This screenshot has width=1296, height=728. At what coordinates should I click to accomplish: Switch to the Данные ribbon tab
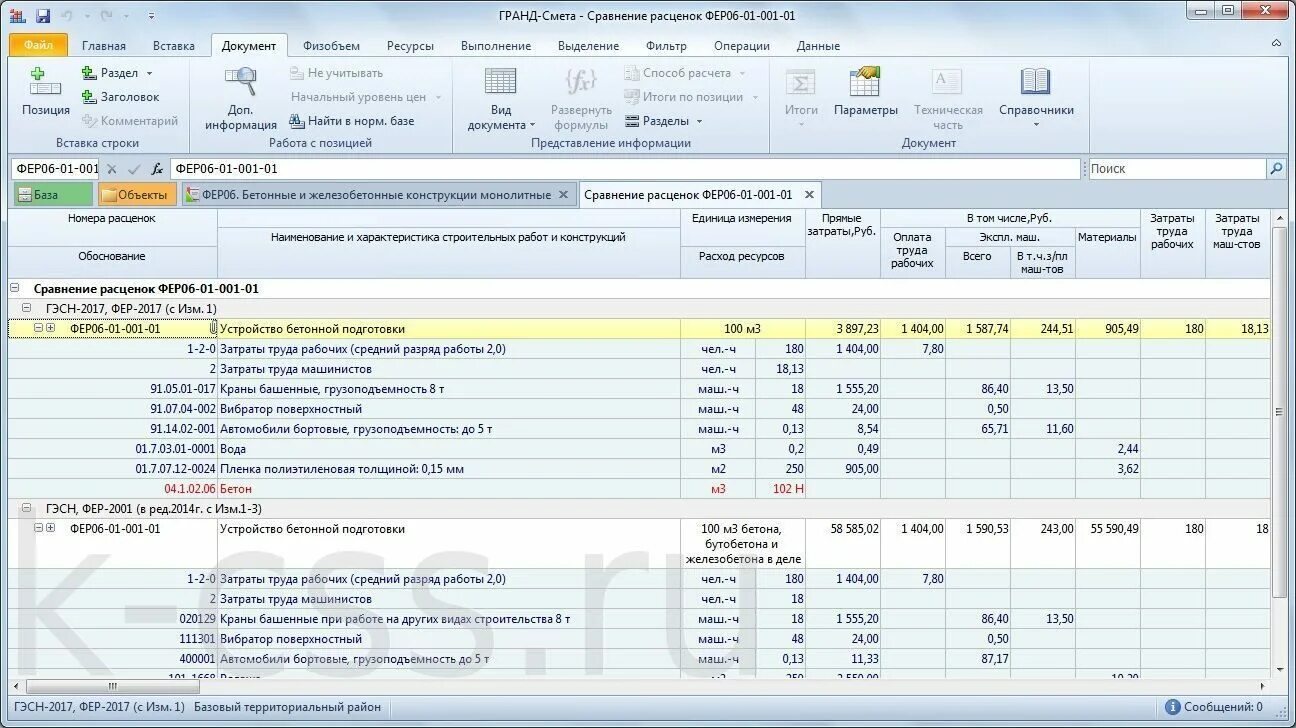[818, 46]
